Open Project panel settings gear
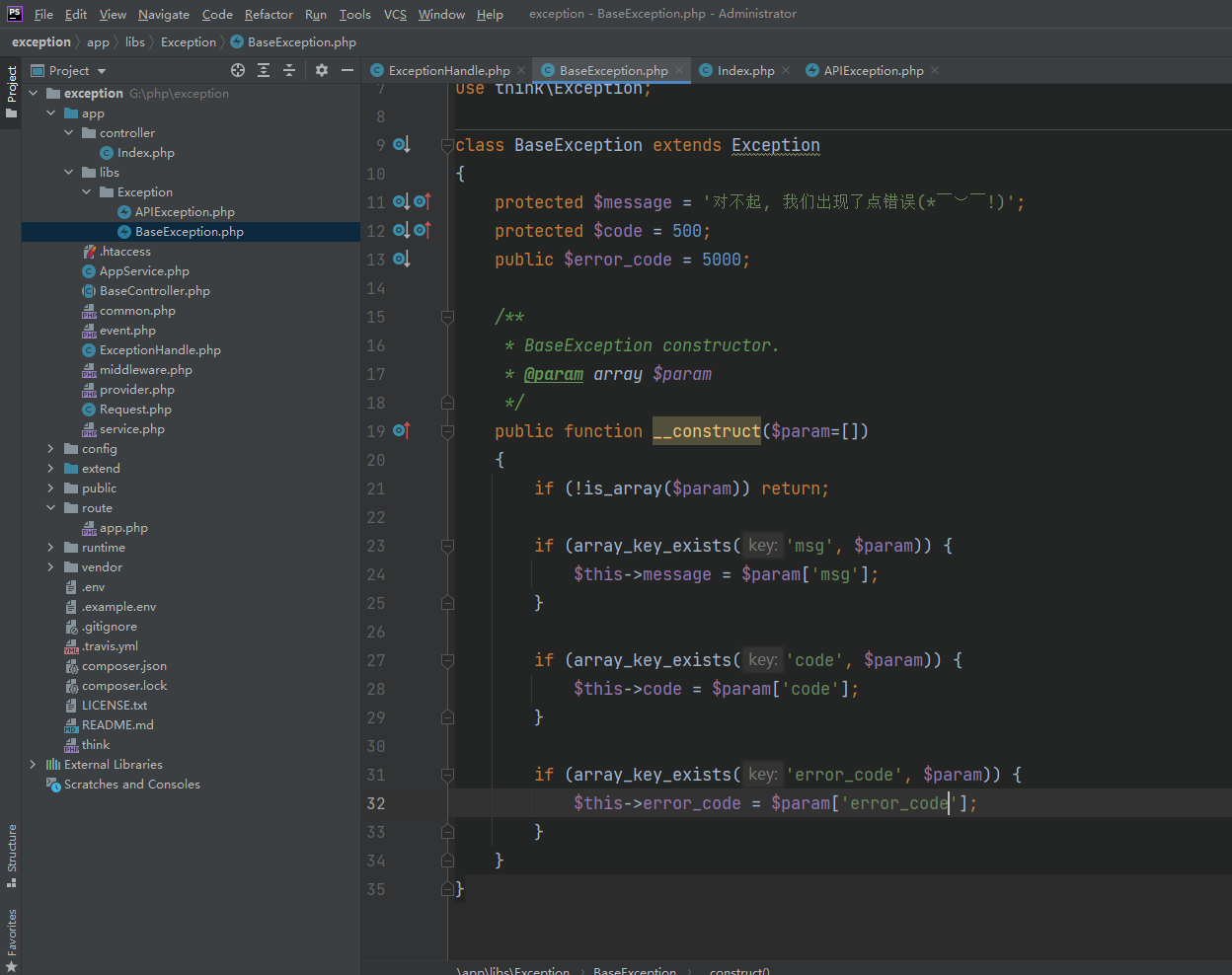Screen dimensions: 1232x975 point(322,70)
